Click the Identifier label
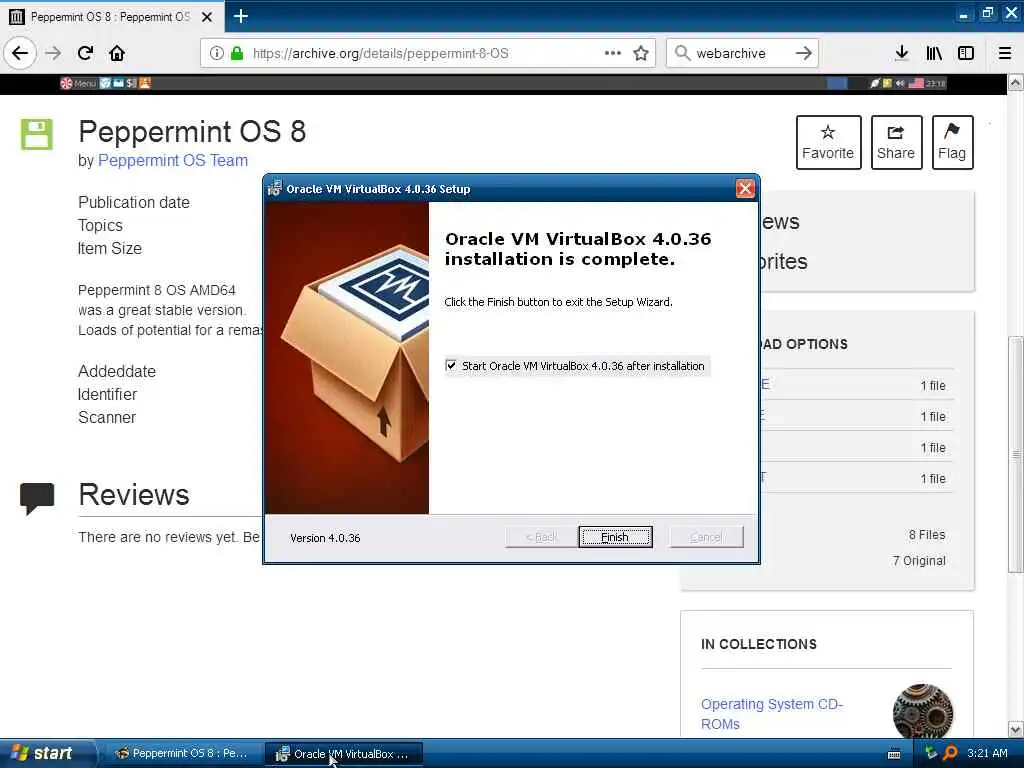Screen dimensions: 1024x768 click(x=107, y=394)
